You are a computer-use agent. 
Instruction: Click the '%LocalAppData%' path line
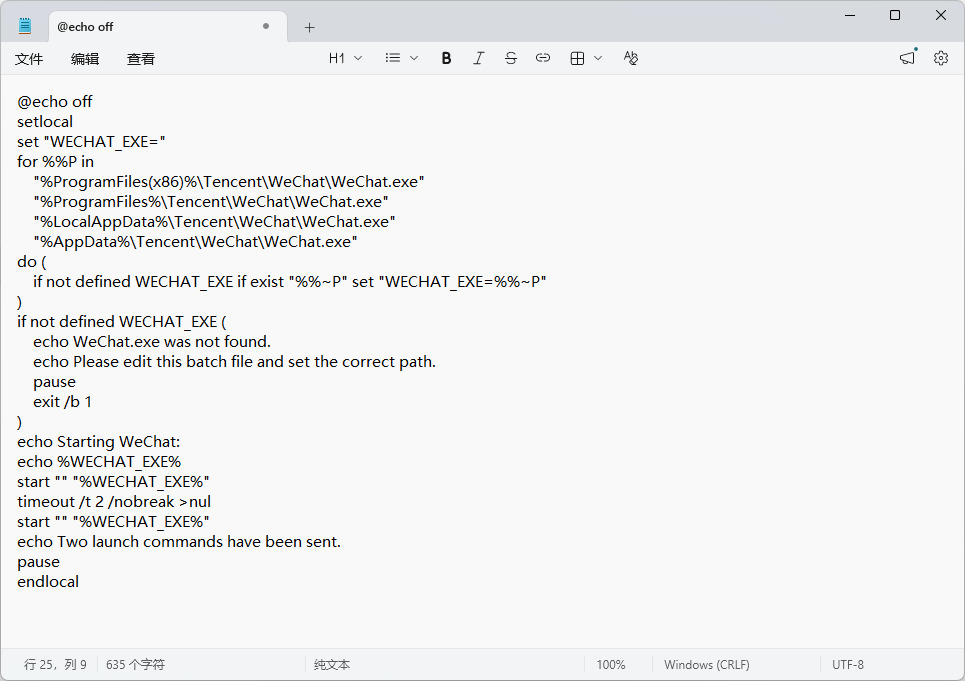click(x=214, y=222)
